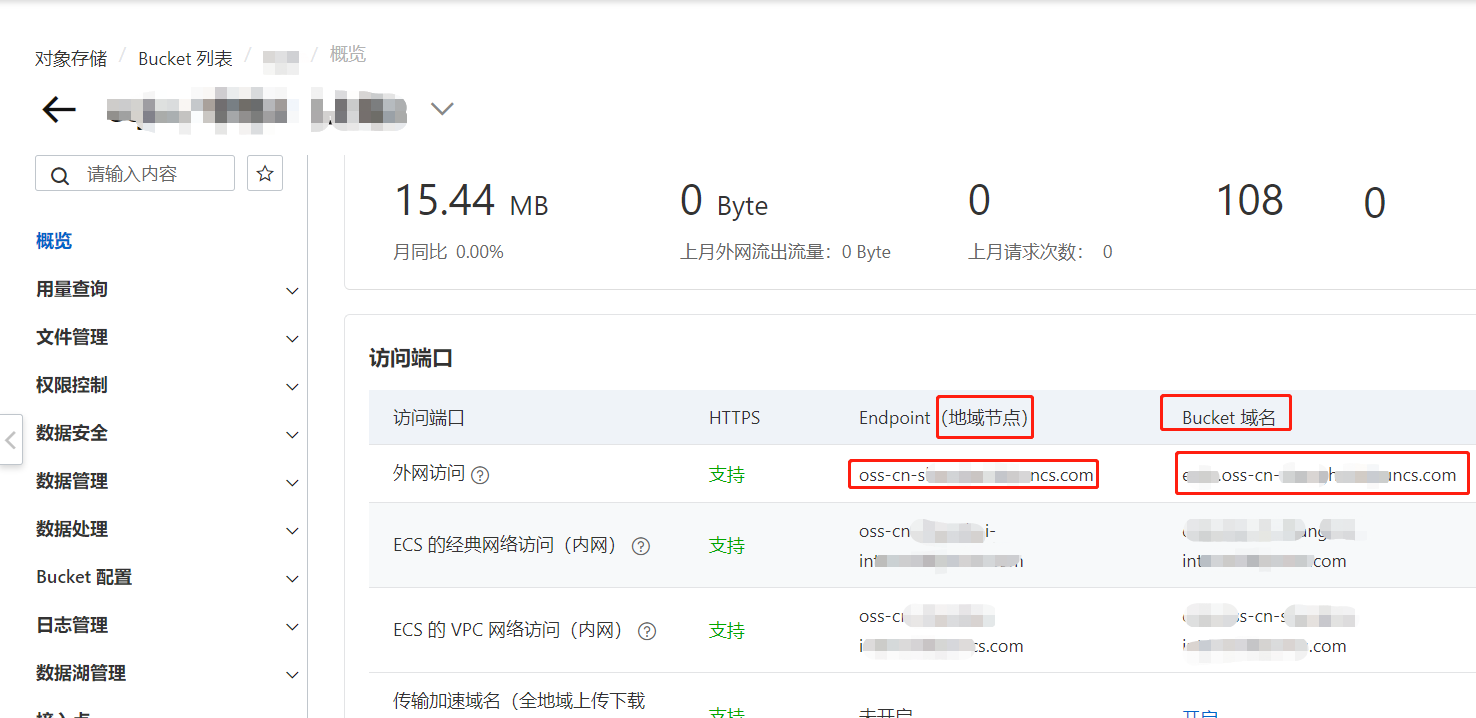The image size is (1476, 718).
Task: Expand 文件管理 menu section
Action: point(168,338)
